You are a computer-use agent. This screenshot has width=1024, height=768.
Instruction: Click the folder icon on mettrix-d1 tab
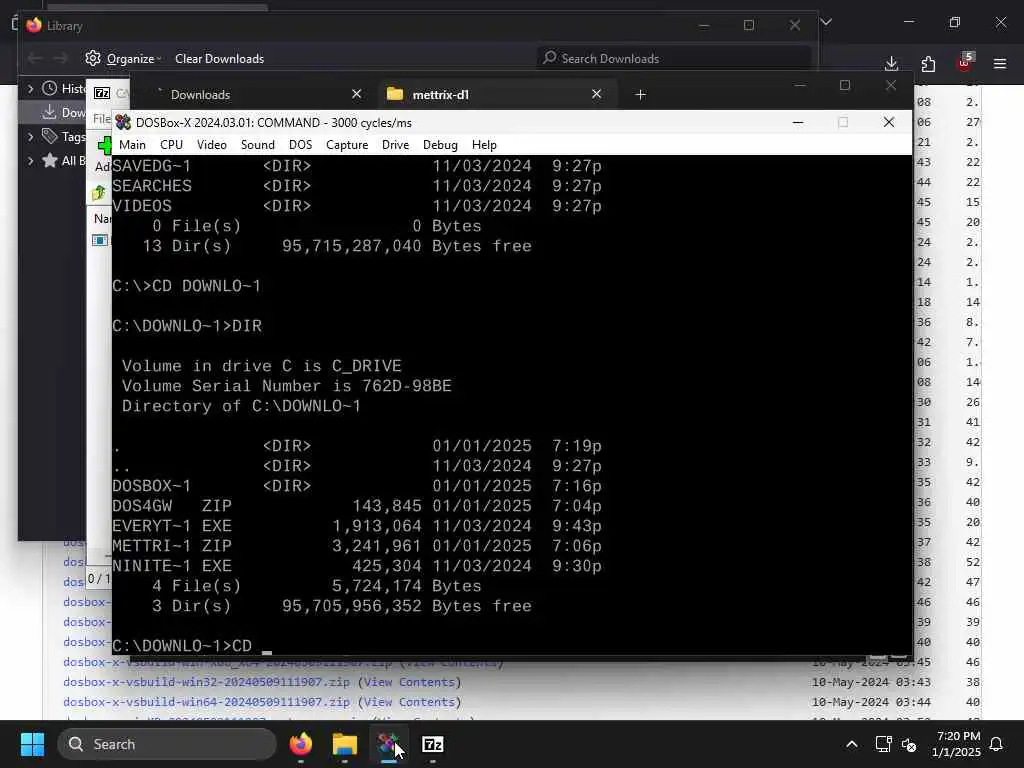tap(394, 94)
